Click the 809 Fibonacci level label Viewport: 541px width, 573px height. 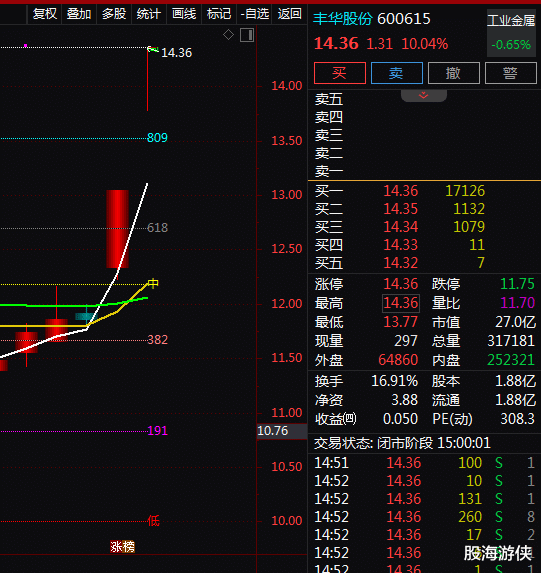coord(157,138)
